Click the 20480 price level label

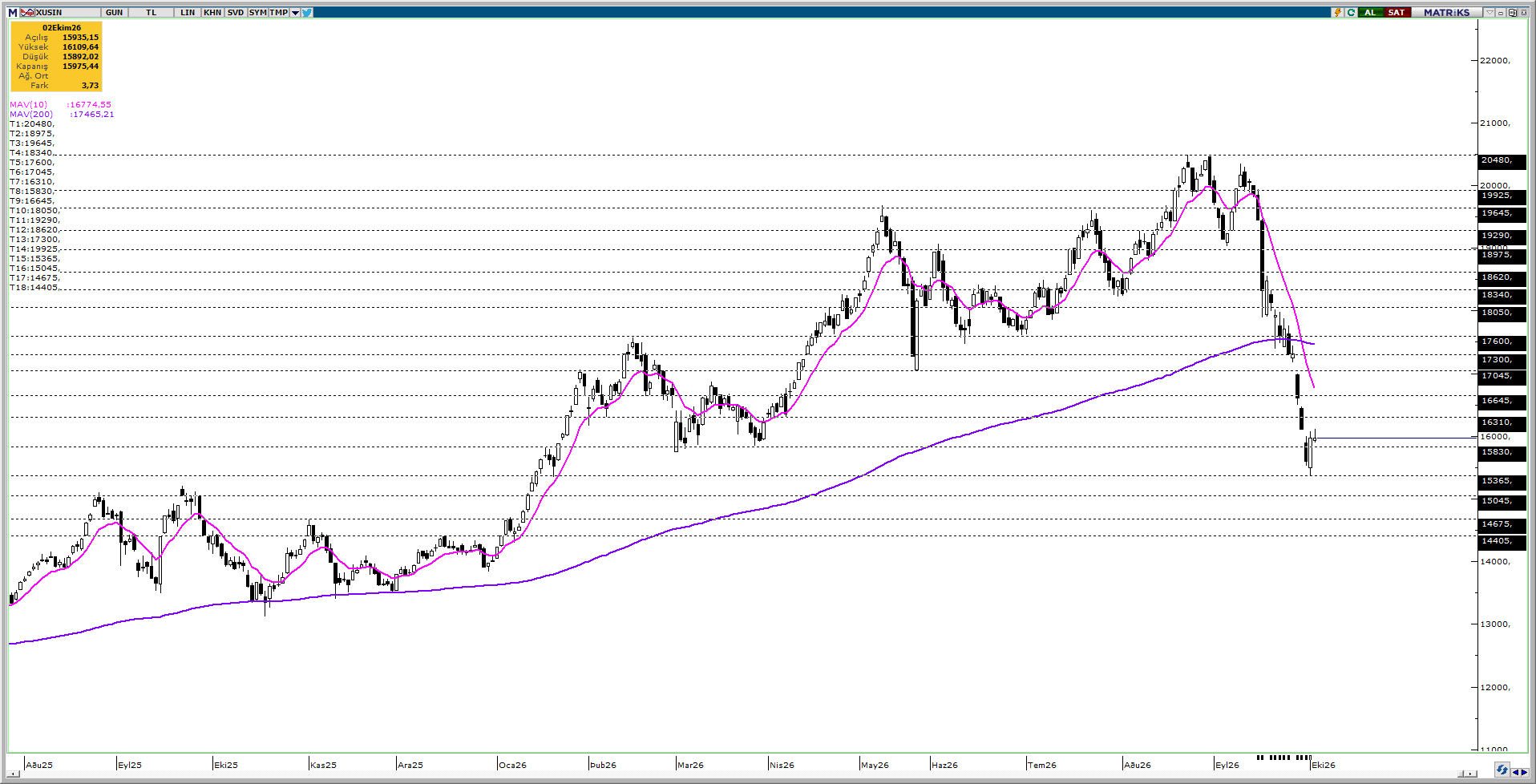(x=1502, y=160)
